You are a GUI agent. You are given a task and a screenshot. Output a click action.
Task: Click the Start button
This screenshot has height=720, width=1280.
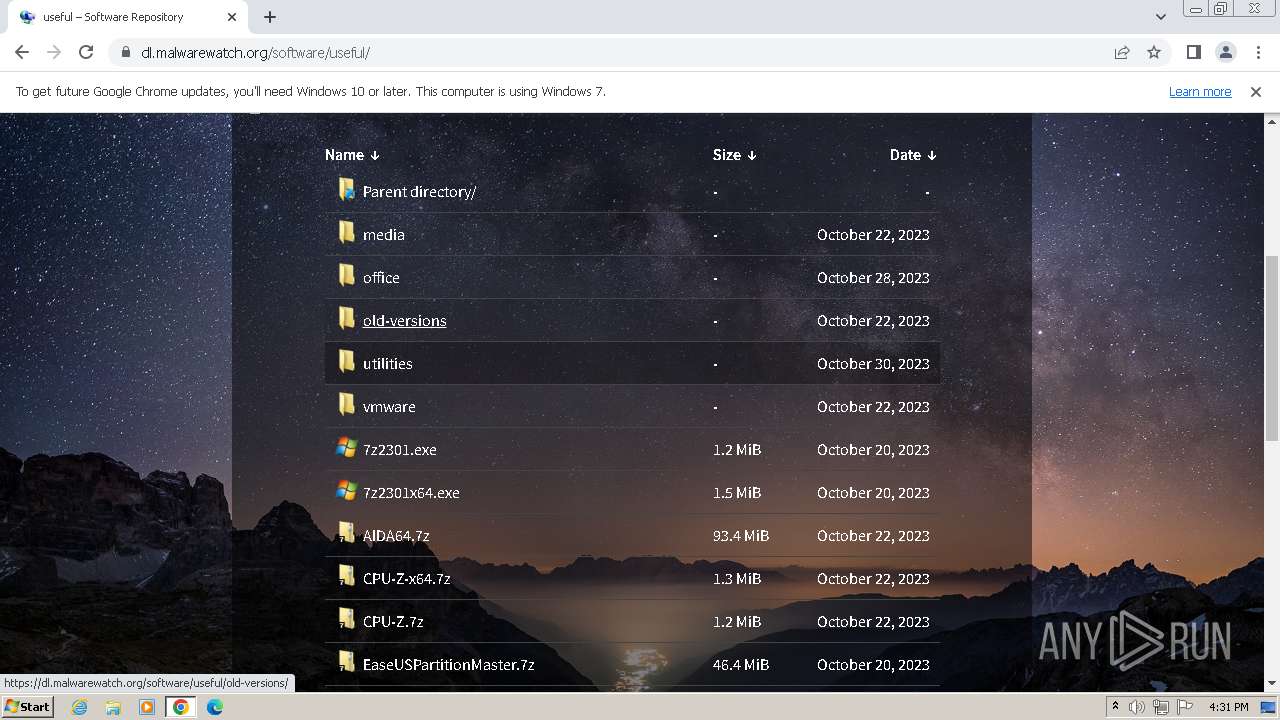tap(27, 707)
